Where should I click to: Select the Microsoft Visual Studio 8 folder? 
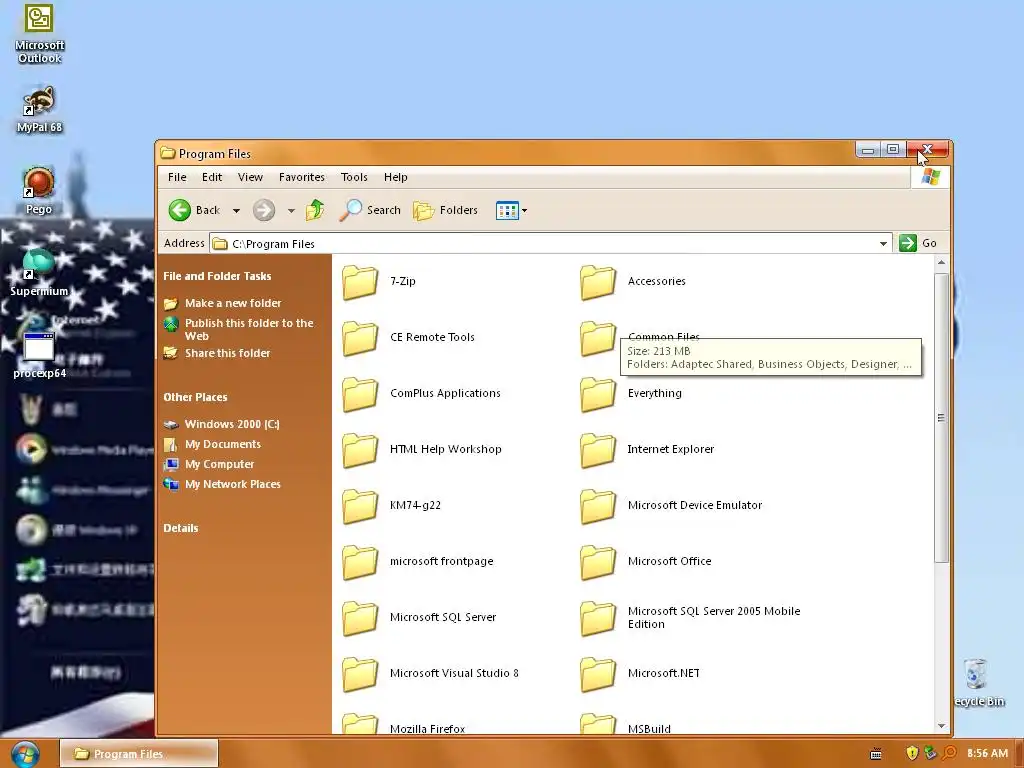coord(430,674)
